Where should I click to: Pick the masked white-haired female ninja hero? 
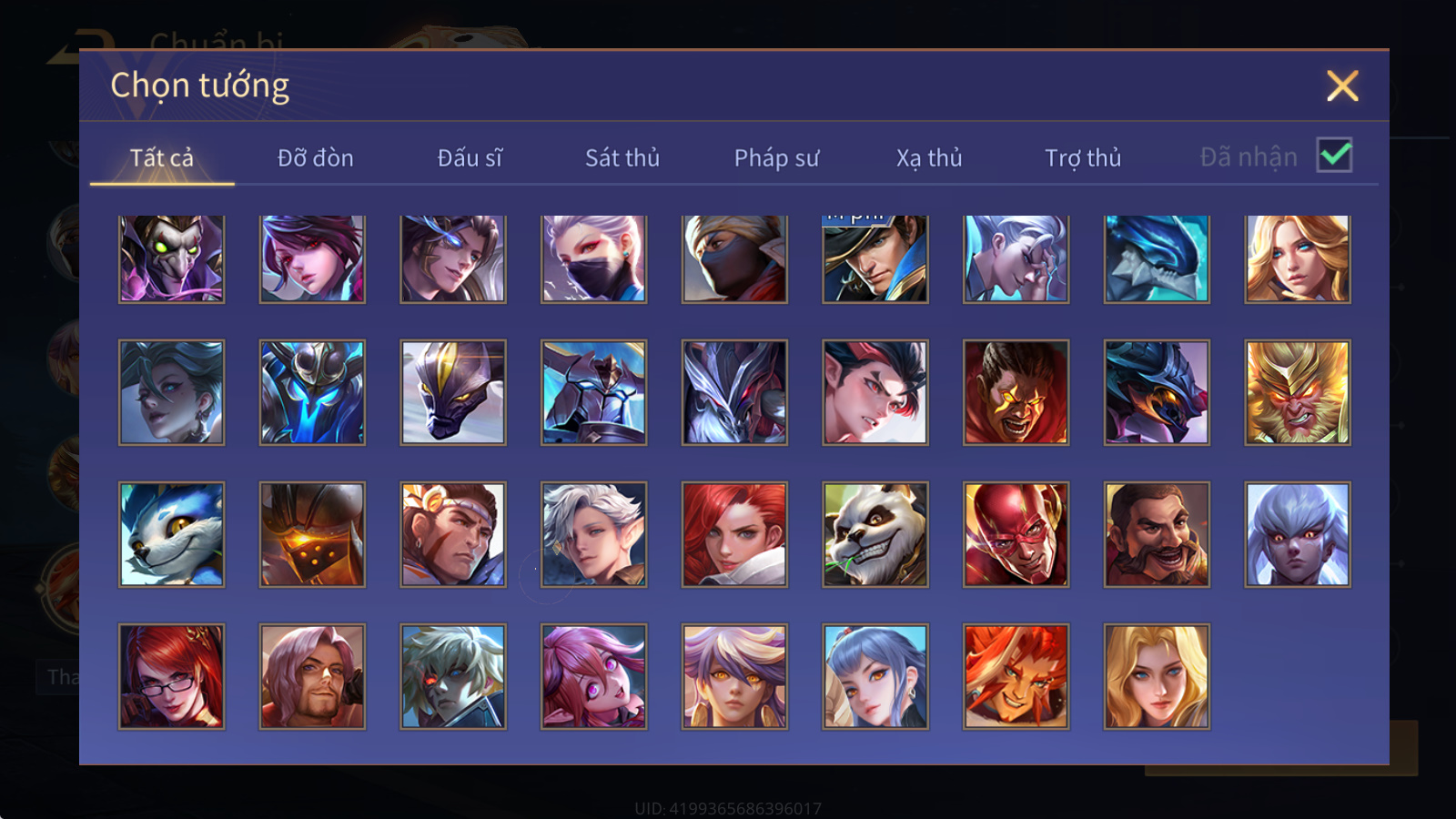(593, 258)
